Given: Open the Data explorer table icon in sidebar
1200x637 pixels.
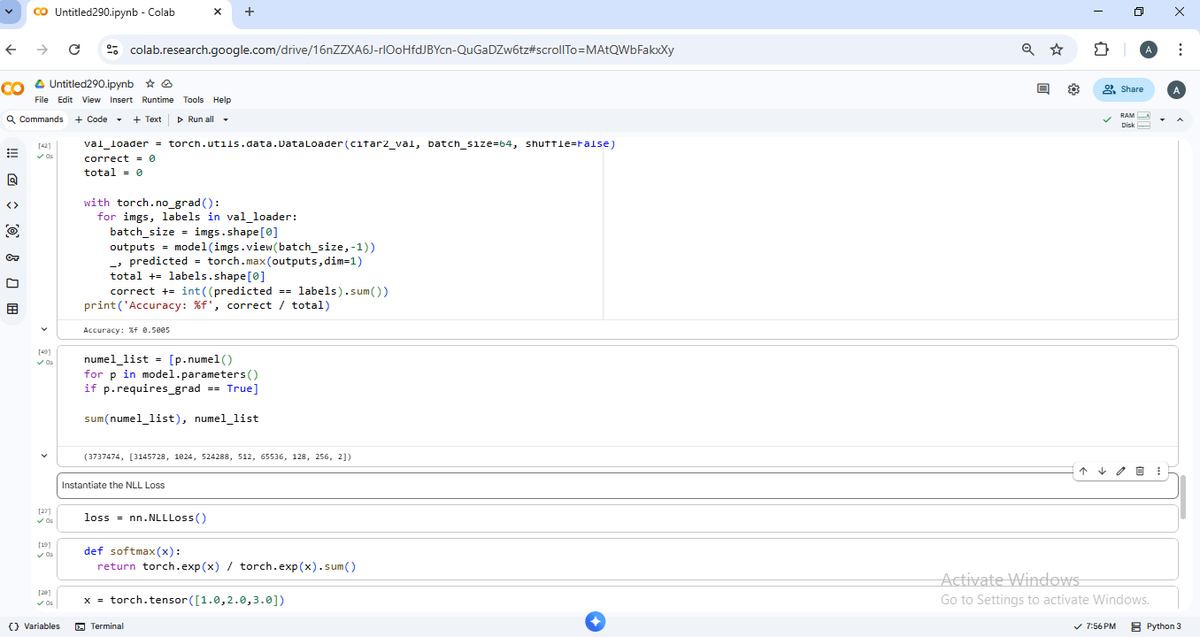Looking at the screenshot, I should (12, 309).
